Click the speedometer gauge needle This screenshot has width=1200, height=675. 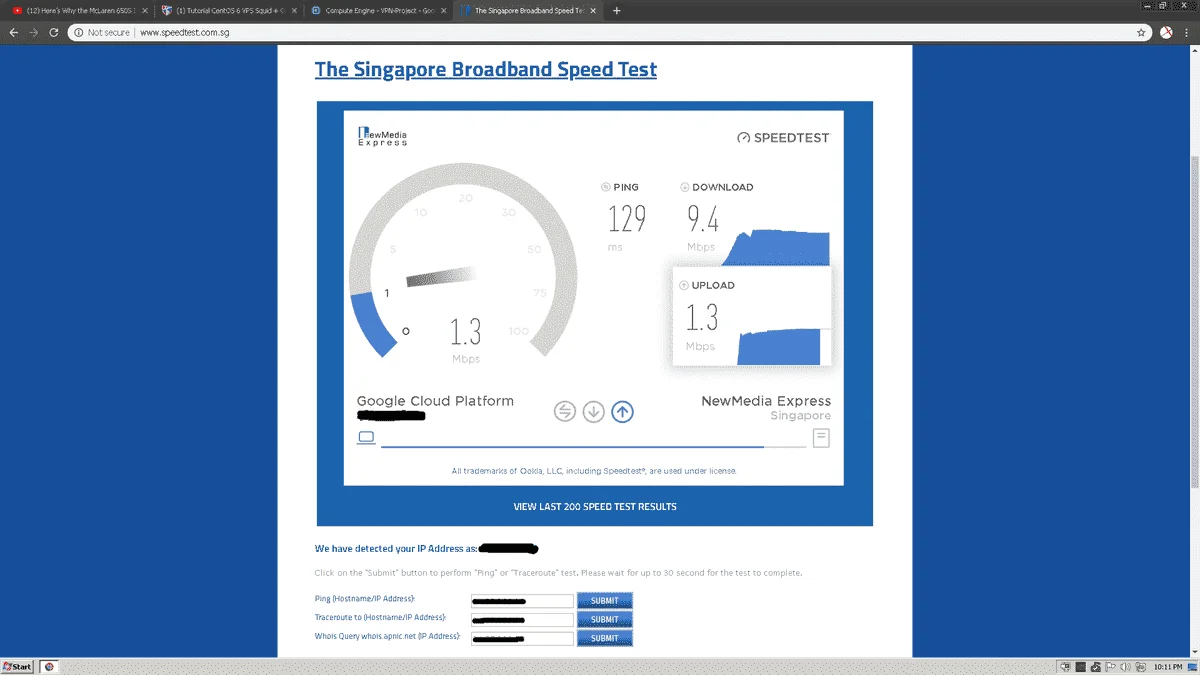tap(440, 276)
